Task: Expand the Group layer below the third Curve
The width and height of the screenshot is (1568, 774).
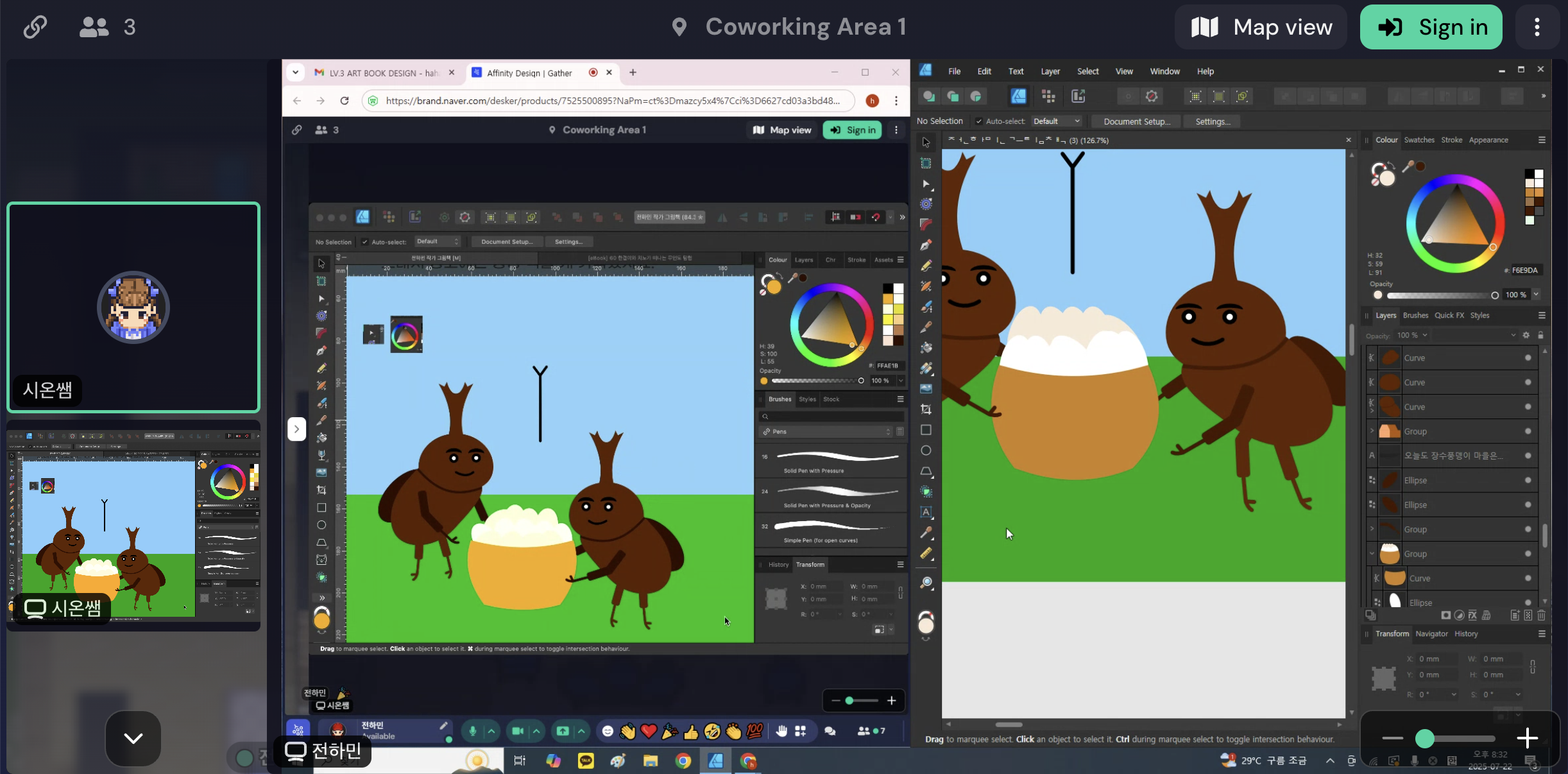Action: (x=1372, y=431)
